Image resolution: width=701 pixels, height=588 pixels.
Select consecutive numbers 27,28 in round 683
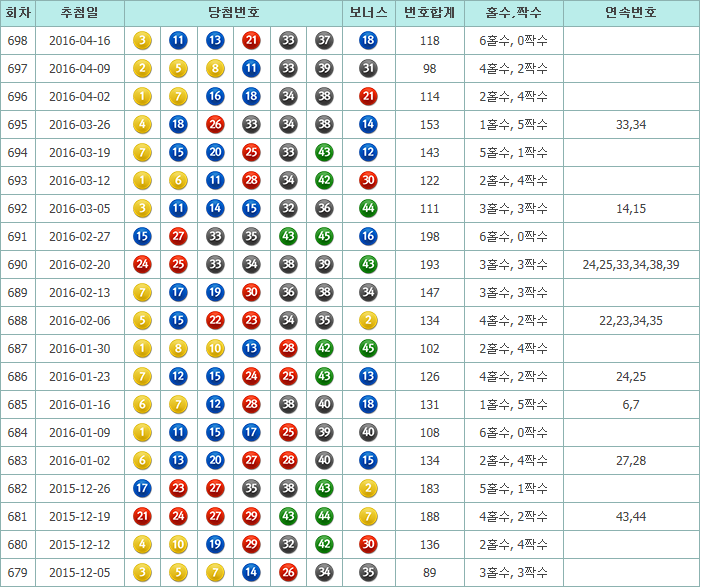click(631, 461)
